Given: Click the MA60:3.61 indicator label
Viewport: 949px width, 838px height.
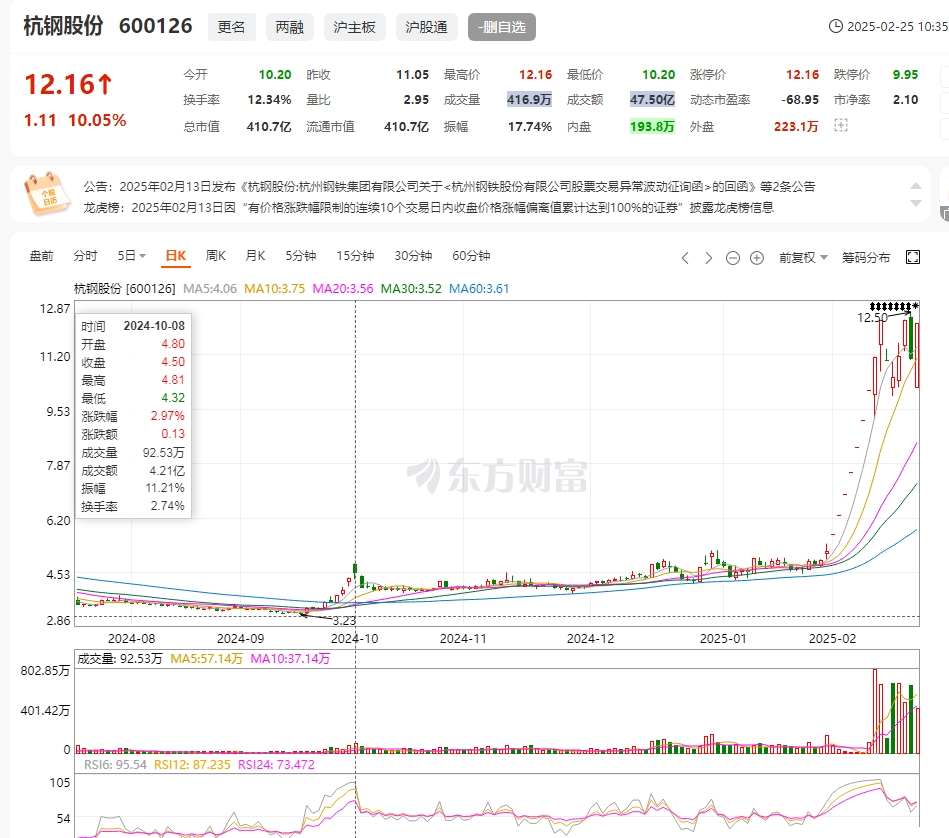Looking at the screenshot, I should point(479,289).
